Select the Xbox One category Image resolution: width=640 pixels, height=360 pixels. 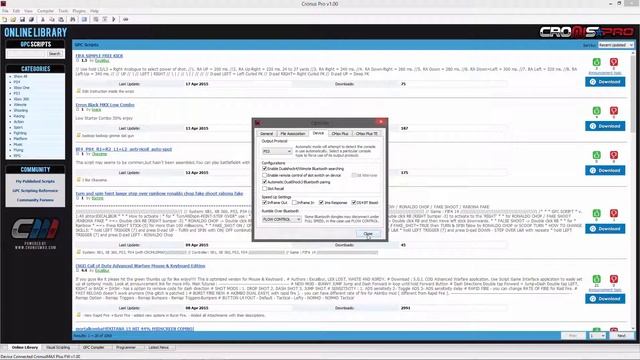pos(21,87)
